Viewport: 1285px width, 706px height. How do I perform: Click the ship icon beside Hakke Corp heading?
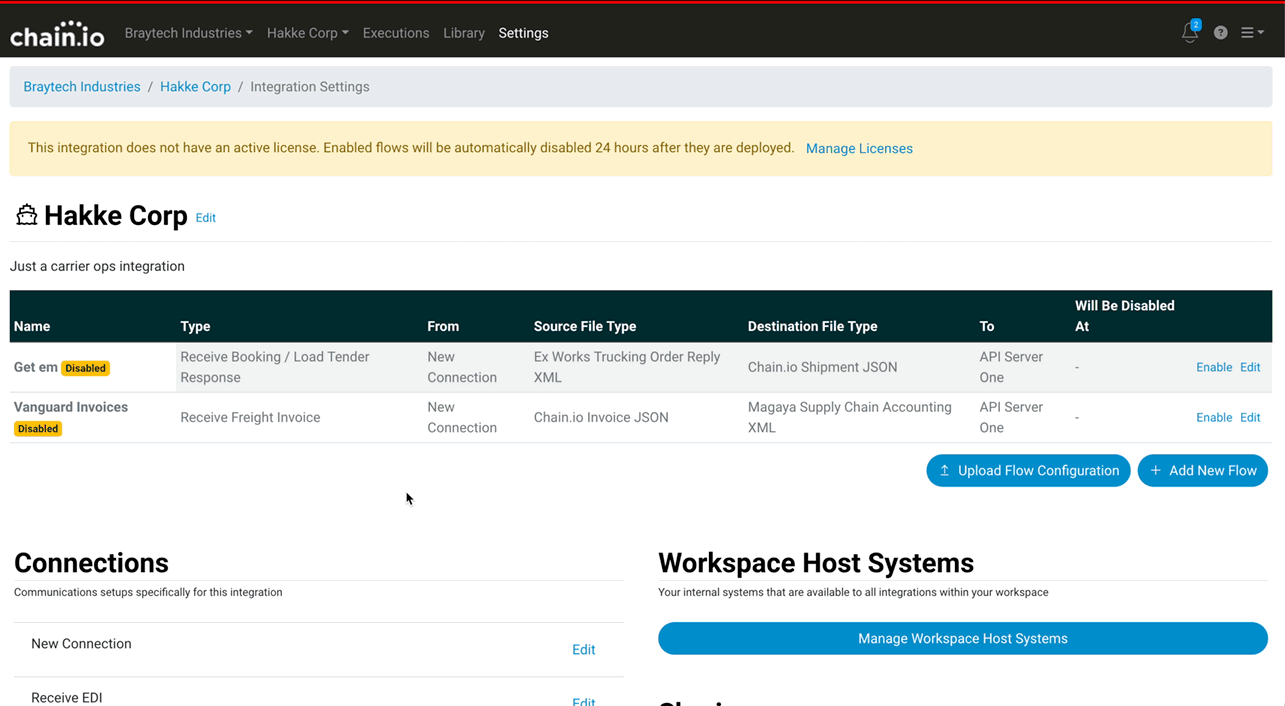pos(27,215)
